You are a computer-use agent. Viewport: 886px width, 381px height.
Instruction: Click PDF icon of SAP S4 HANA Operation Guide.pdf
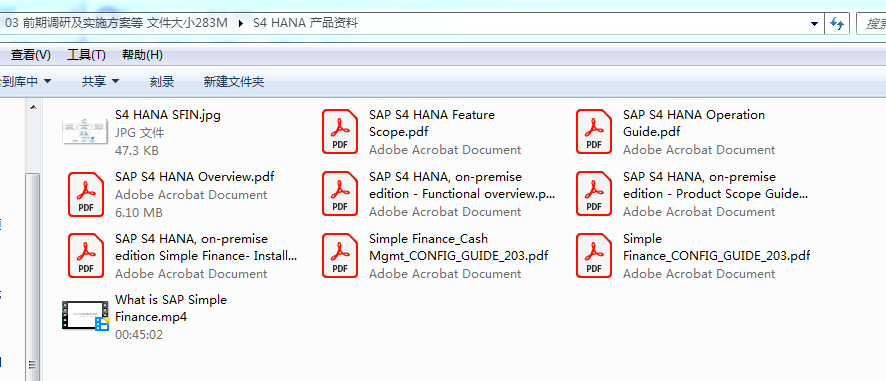(x=594, y=132)
